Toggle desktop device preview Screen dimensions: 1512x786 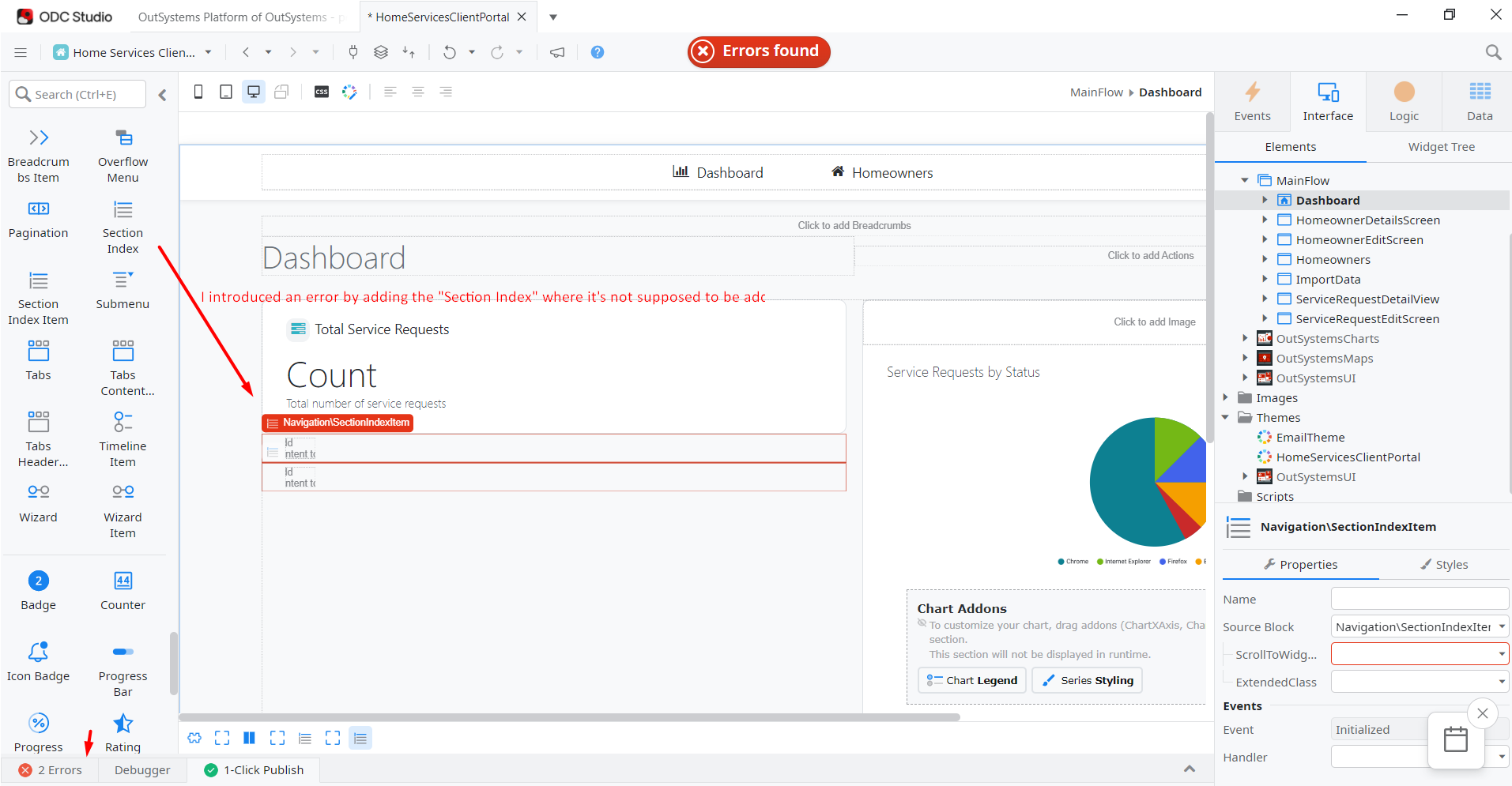click(254, 92)
